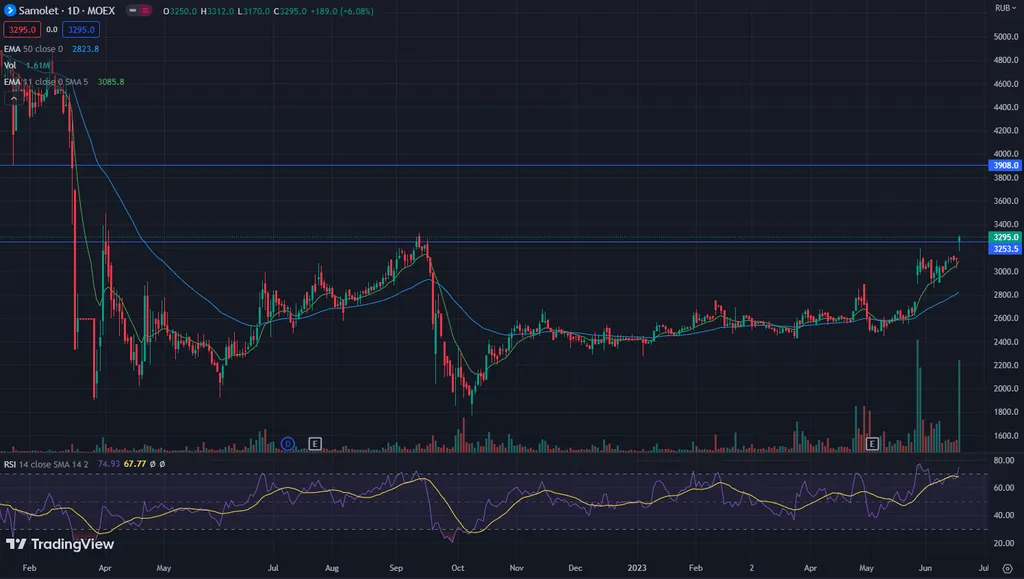The width and height of the screenshot is (1024, 579).
Task: Click the 3253.5 horizontal line price label
Action: tap(1003, 249)
